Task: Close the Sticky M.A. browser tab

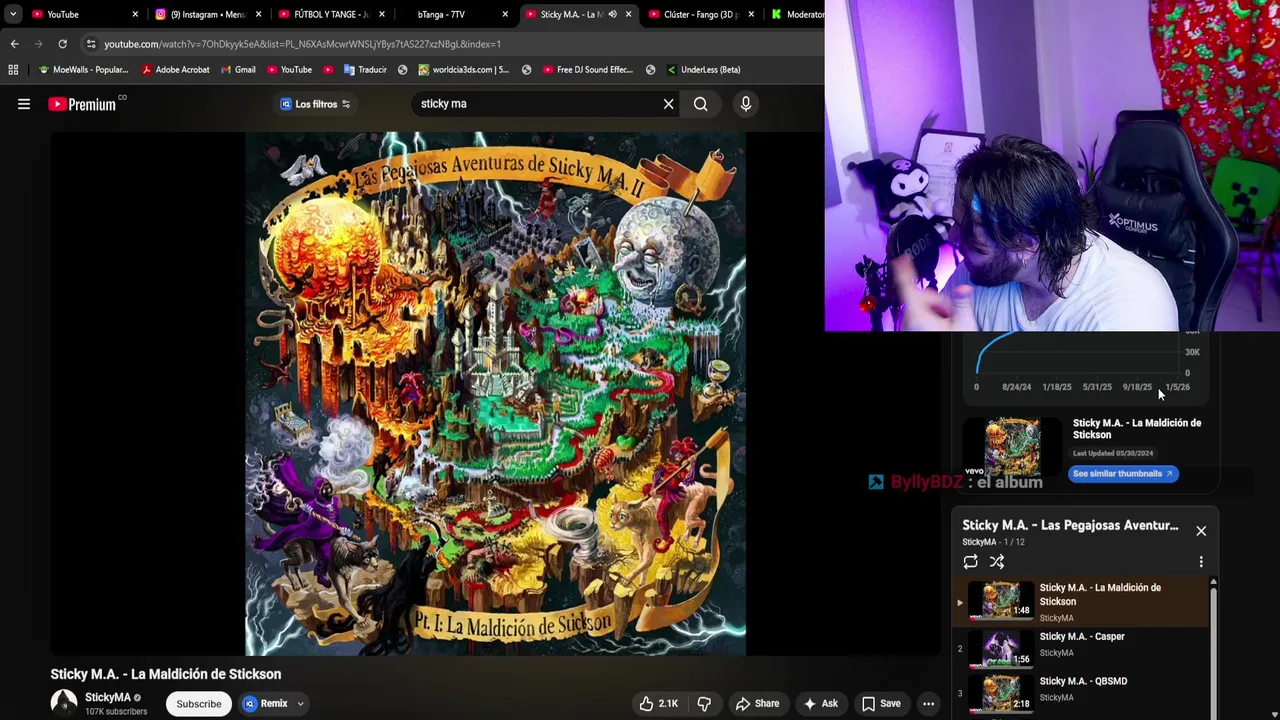Action: [x=628, y=14]
